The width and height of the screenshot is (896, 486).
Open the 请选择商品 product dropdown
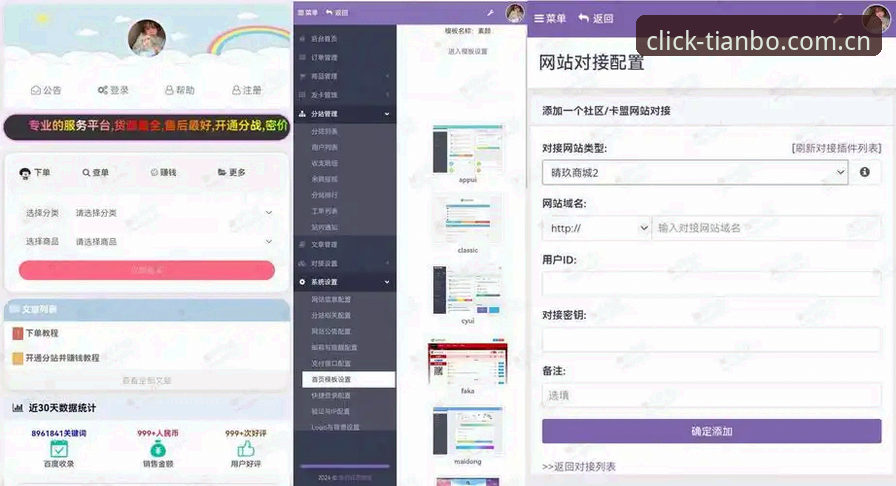click(x=174, y=242)
